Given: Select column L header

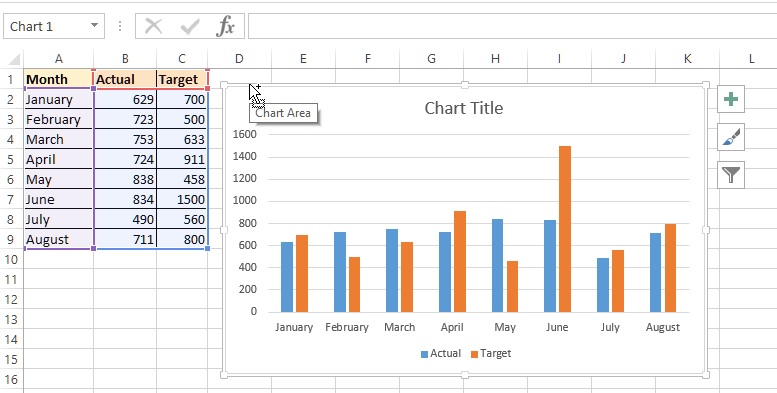Looking at the screenshot, I should (751, 59).
